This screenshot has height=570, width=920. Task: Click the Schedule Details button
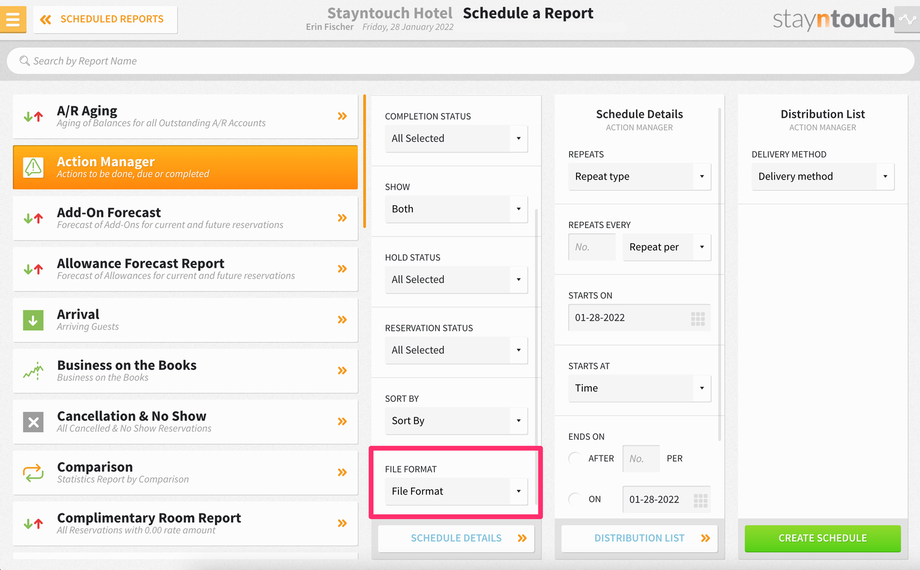coord(456,538)
